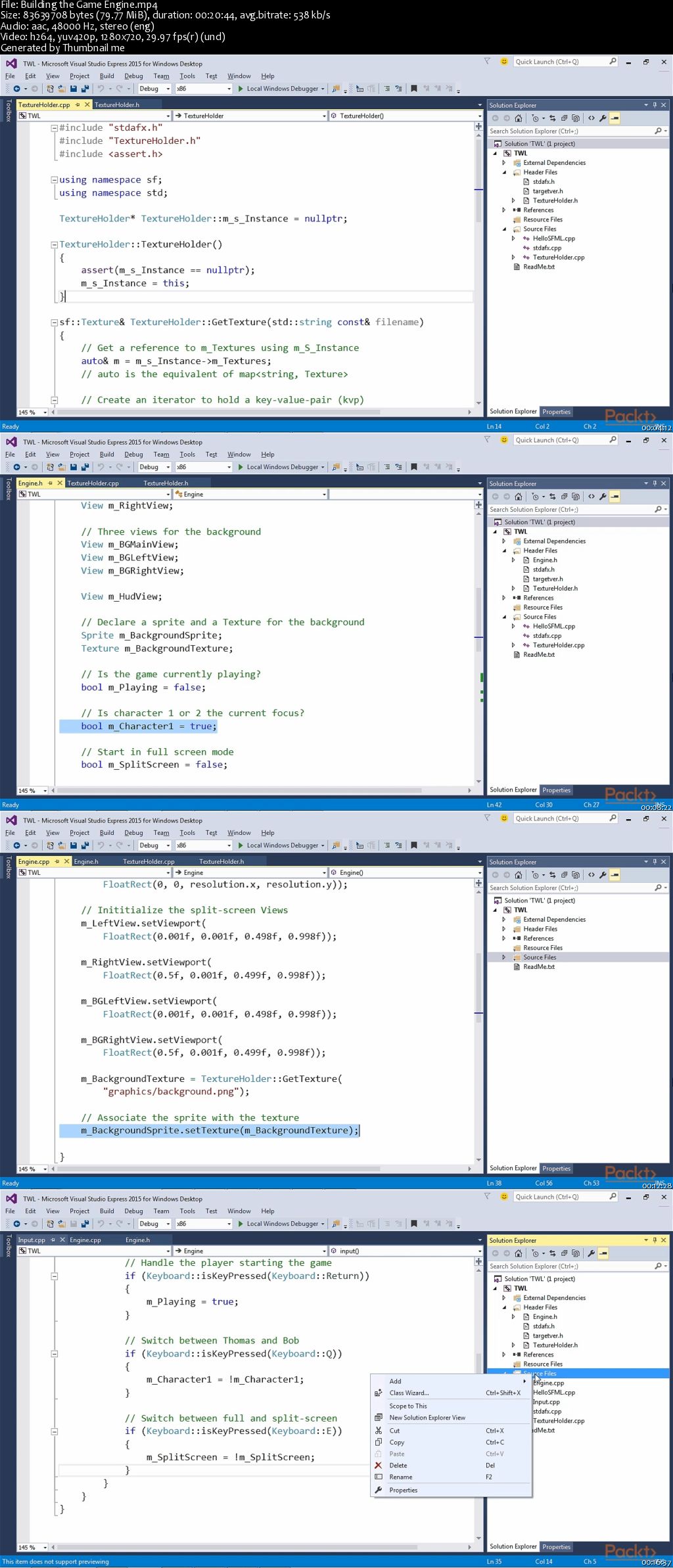This screenshot has width=673, height=1568.
Task: Collapse the isKeyPressed(Keyboard::Q) if block
Action: pos(55,1354)
